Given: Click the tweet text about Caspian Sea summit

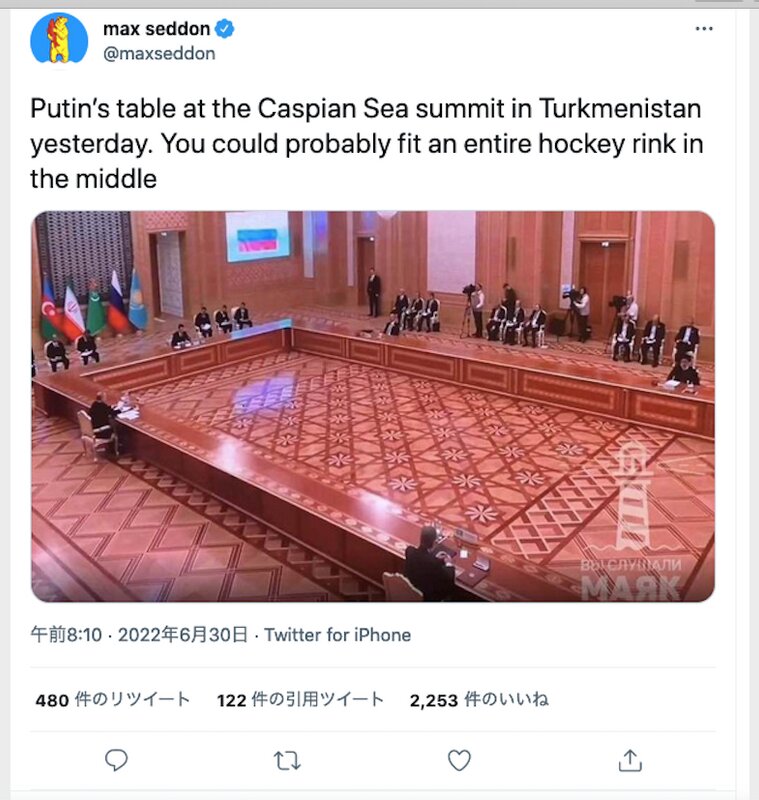Looking at the screenshot, I should click(x=366, y=143).
